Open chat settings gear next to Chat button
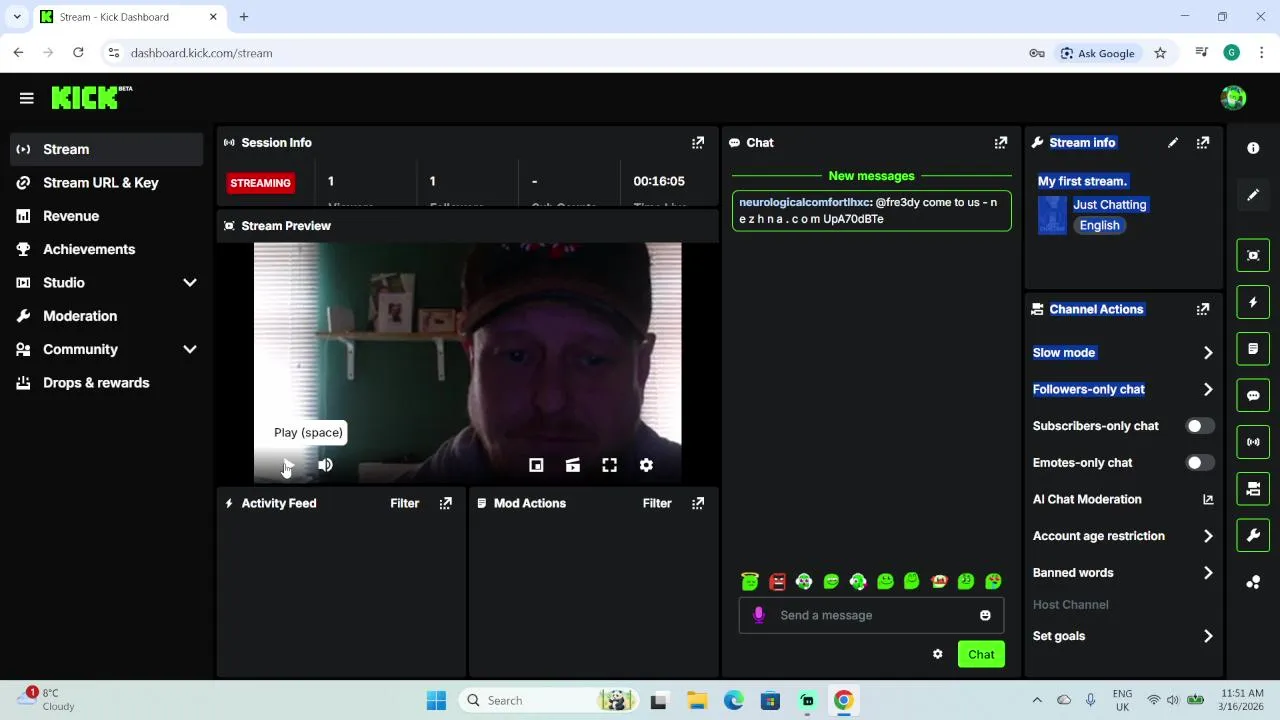The image size is (1280, 720). click(x=938, y=655)
